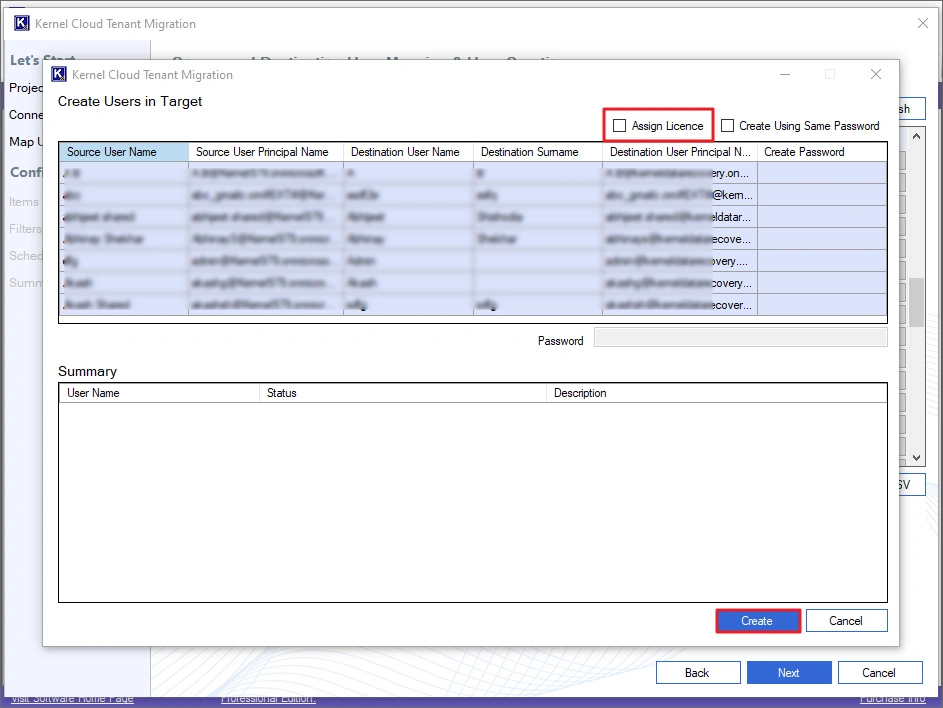Click the Kernel icon on the main window title bar
This screenshot has width=943, height=708.
click(23, 22)
